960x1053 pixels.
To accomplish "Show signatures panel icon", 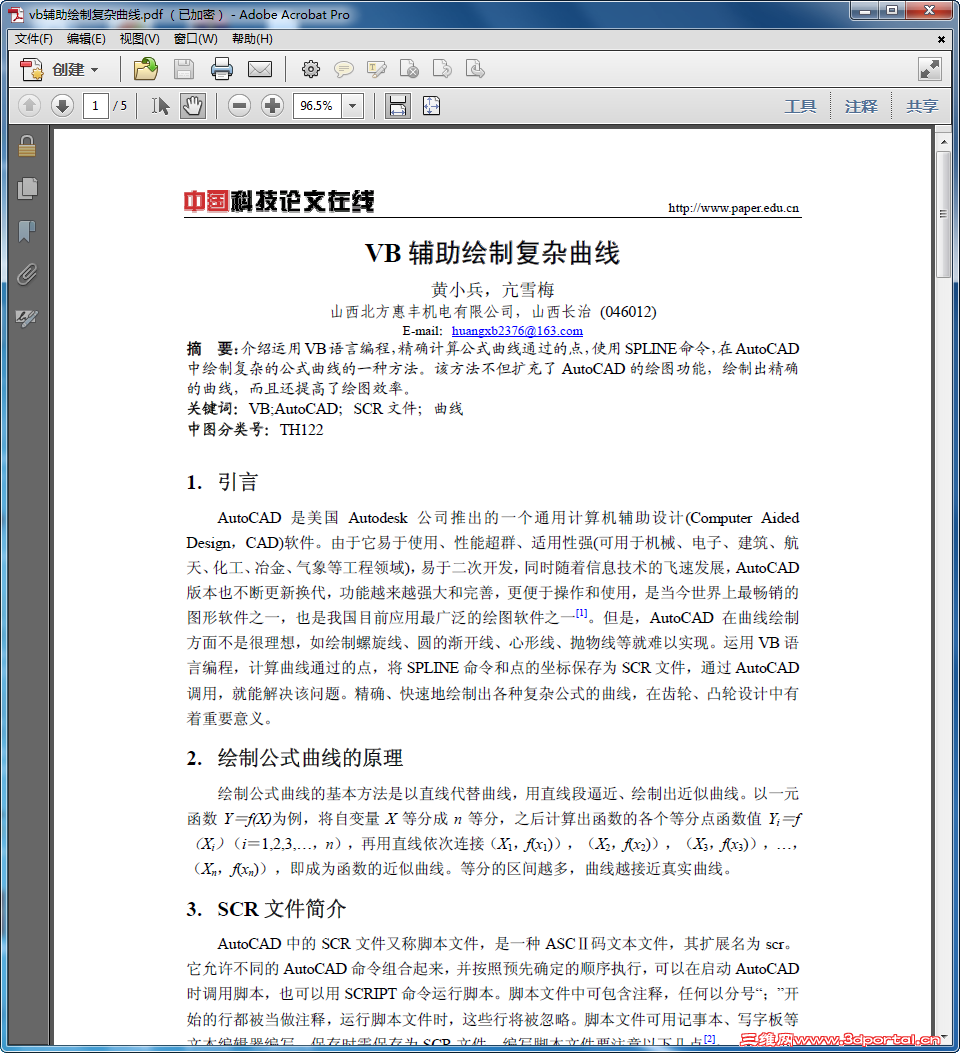I will pyautogui.click(x=27, y=317).
